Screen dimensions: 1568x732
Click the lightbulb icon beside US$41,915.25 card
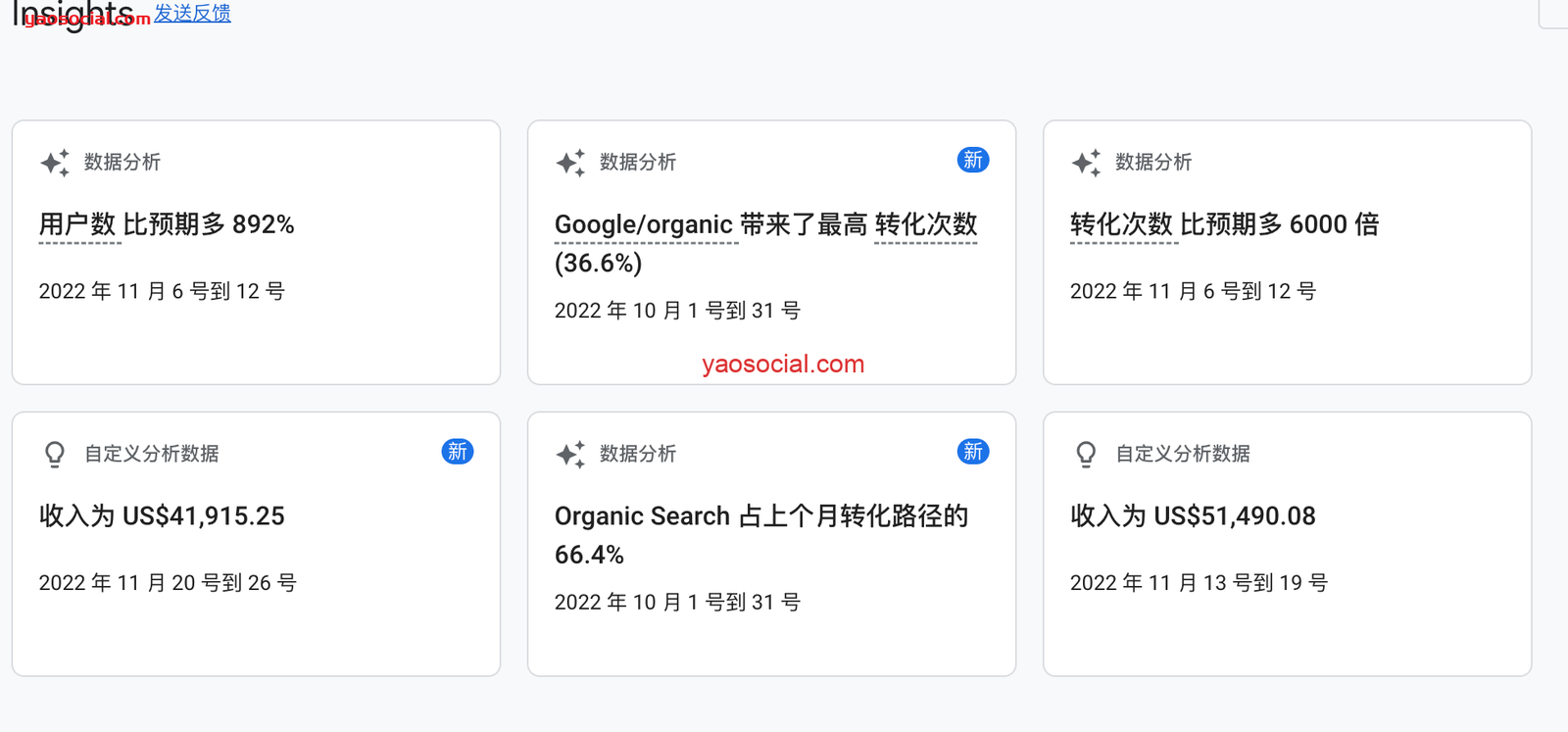[x=55, y=454]
